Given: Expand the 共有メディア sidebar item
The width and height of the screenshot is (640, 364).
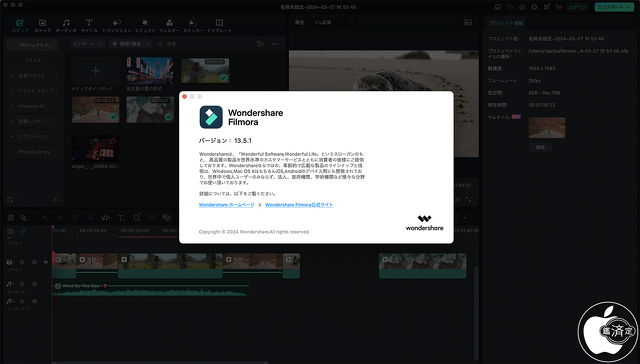Looking at the screenshot, I should coord(31,75).
